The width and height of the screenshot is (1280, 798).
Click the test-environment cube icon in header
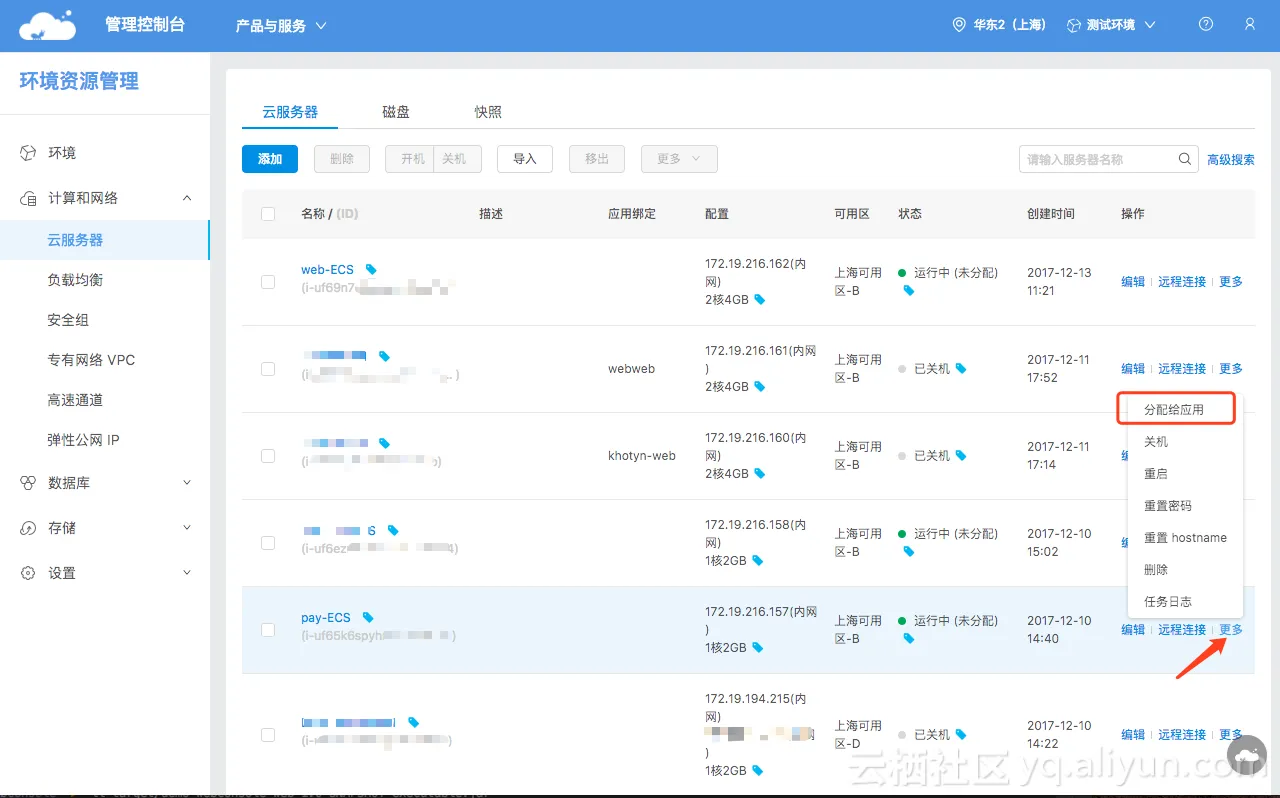tap(1074, 25)
